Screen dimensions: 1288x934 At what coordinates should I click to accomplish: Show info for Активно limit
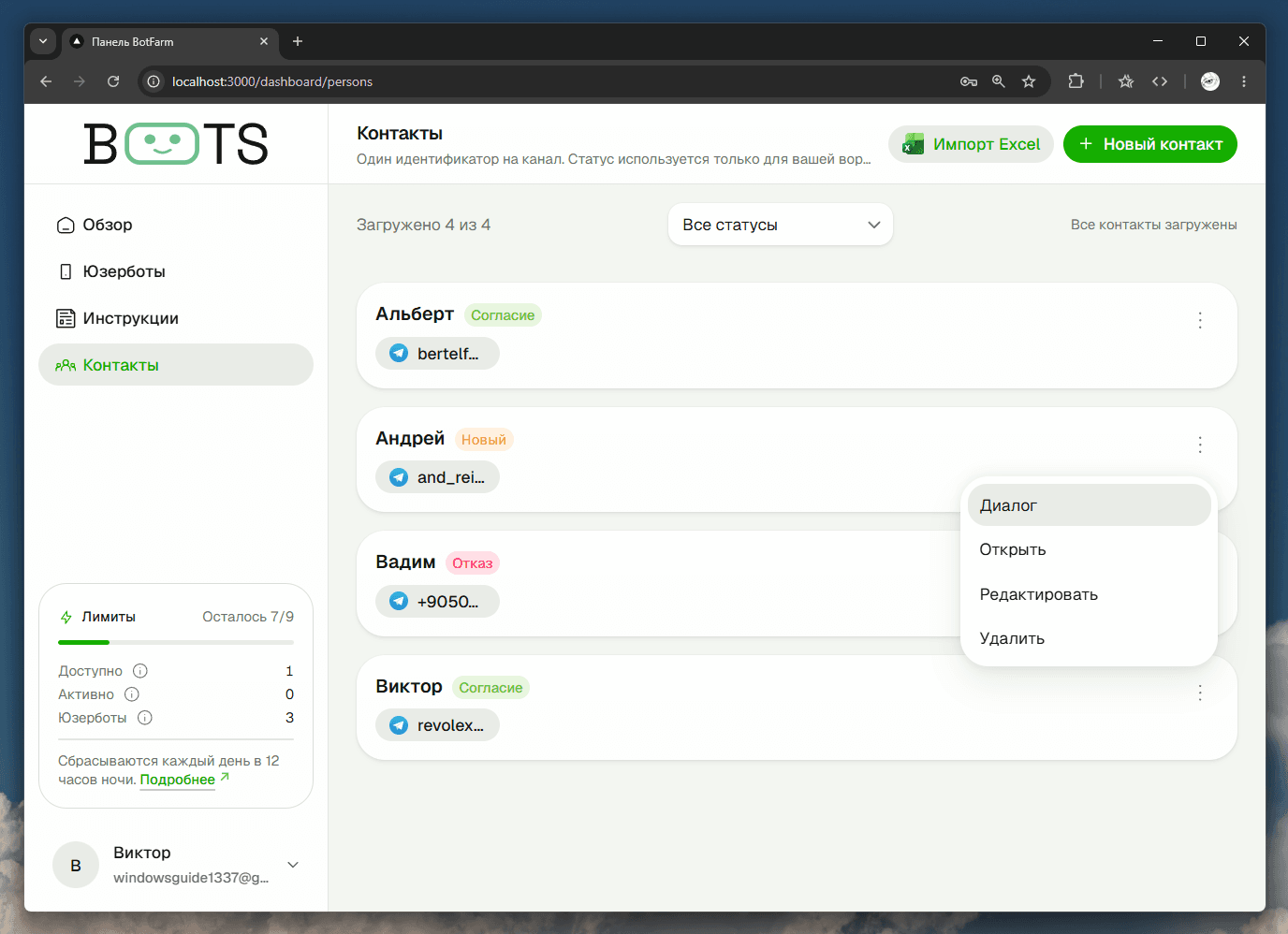tap(132, 694)
